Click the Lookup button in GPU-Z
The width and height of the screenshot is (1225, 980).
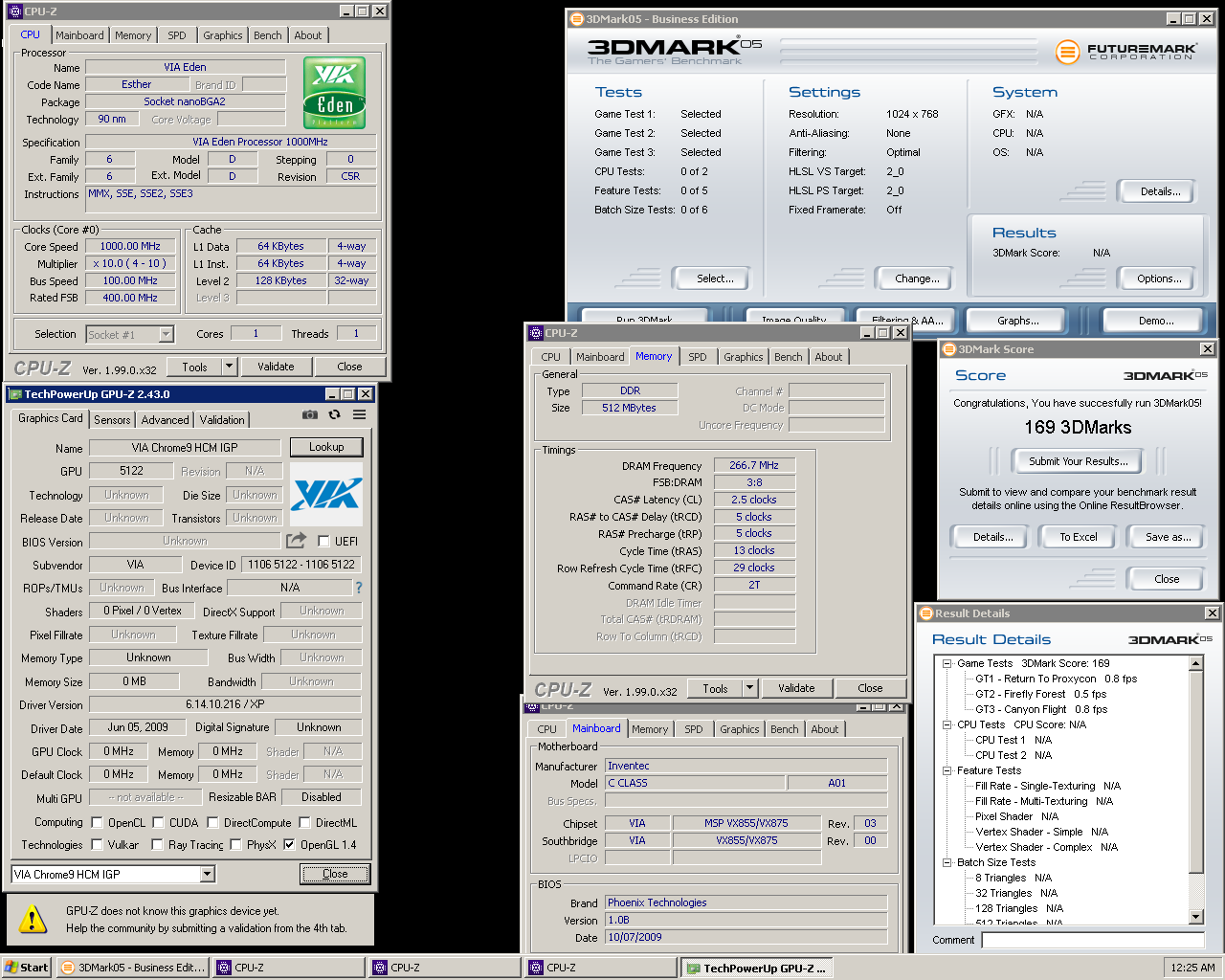coord(326,447)
